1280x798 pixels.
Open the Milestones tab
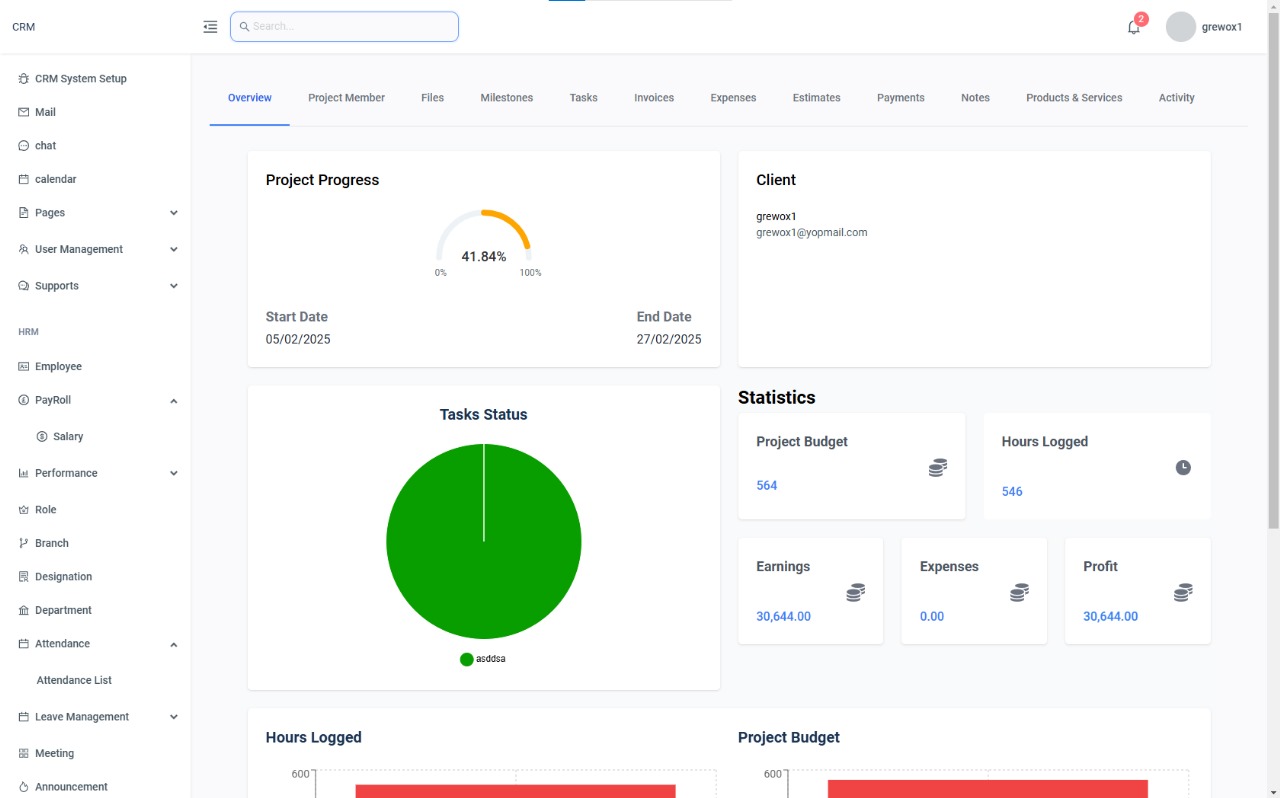[507, 98]
